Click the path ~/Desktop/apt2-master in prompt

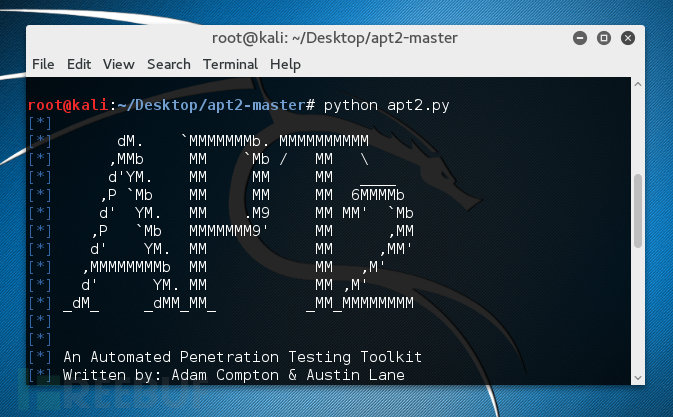211,106
